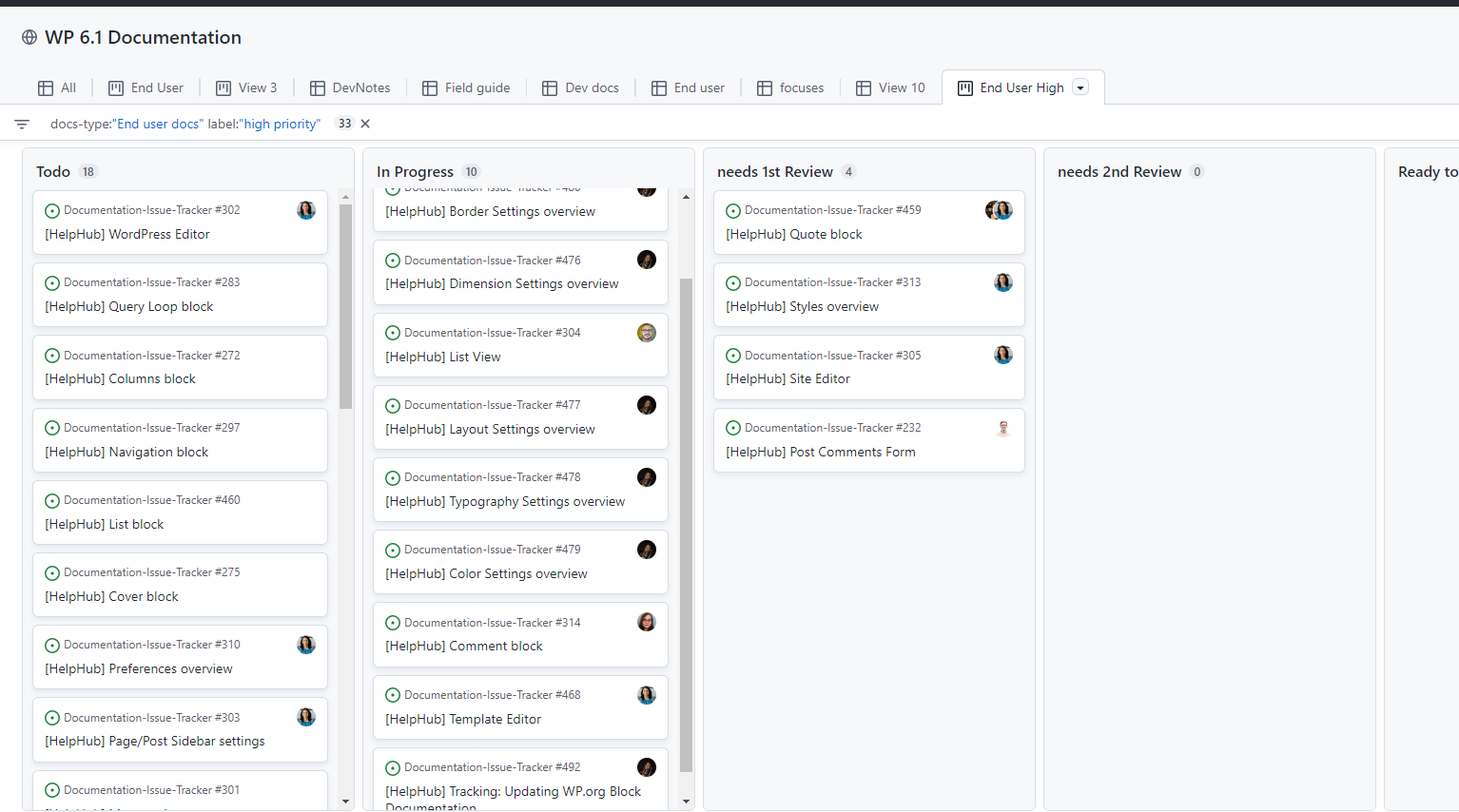This screenshot has height=812, width=1459.
Task: Click assignee avatar on Post Comments Form card
Action: (1003, 428)
